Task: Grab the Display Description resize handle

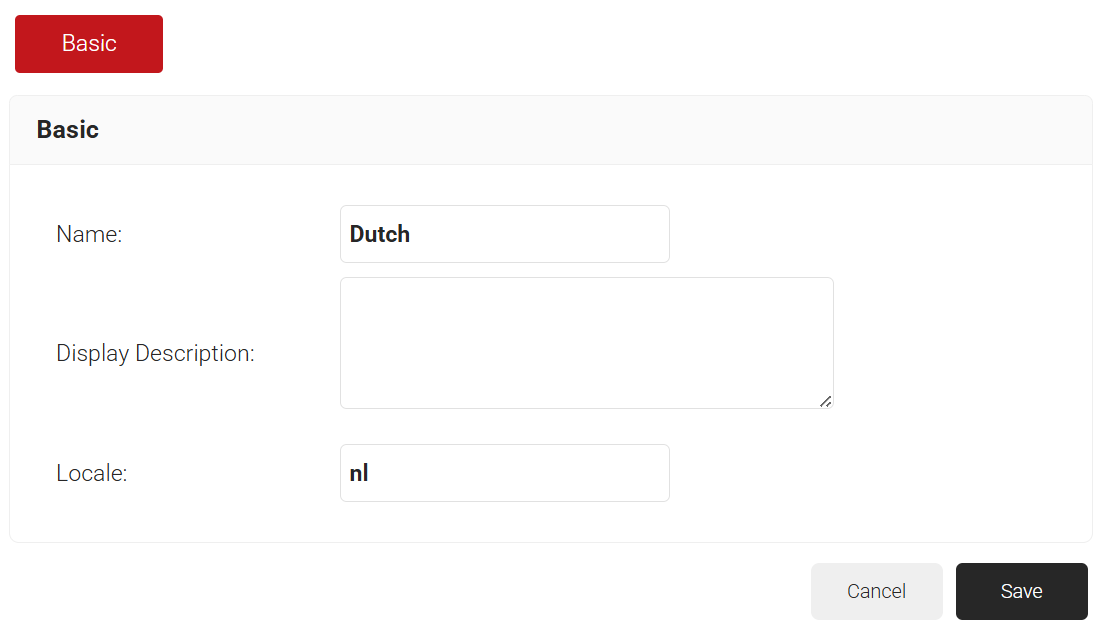Action: [x=825, y=401]
